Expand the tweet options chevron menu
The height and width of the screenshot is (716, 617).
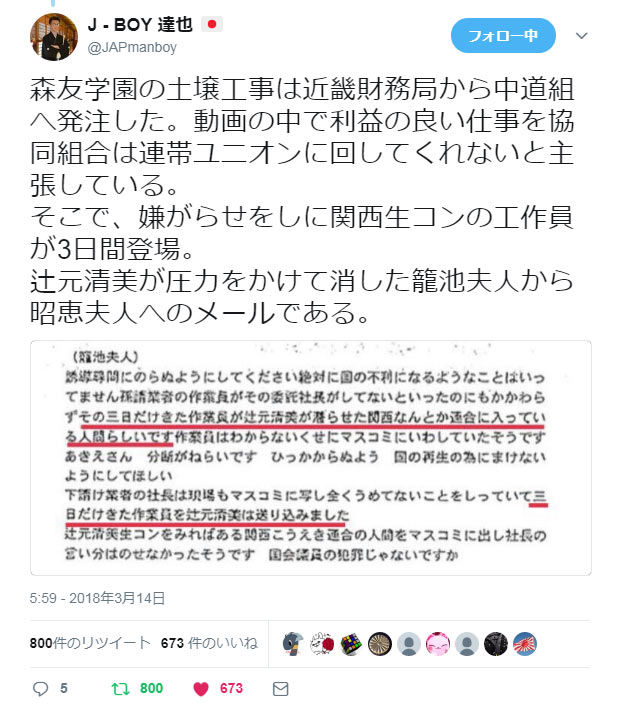coord(581,36)
